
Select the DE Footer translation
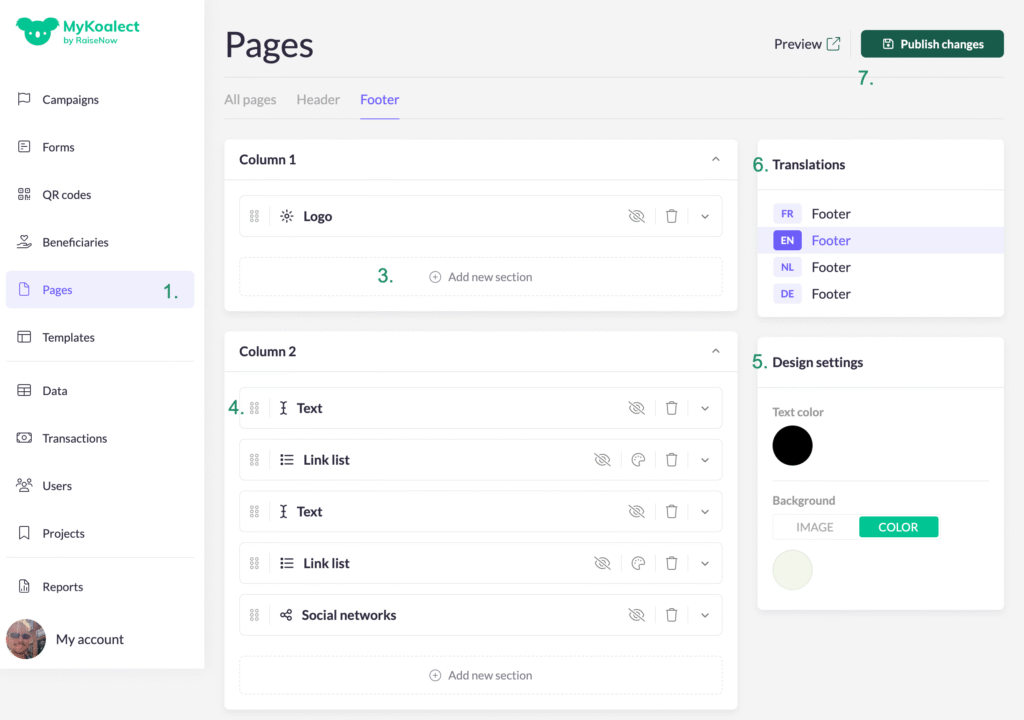(830, 294)
